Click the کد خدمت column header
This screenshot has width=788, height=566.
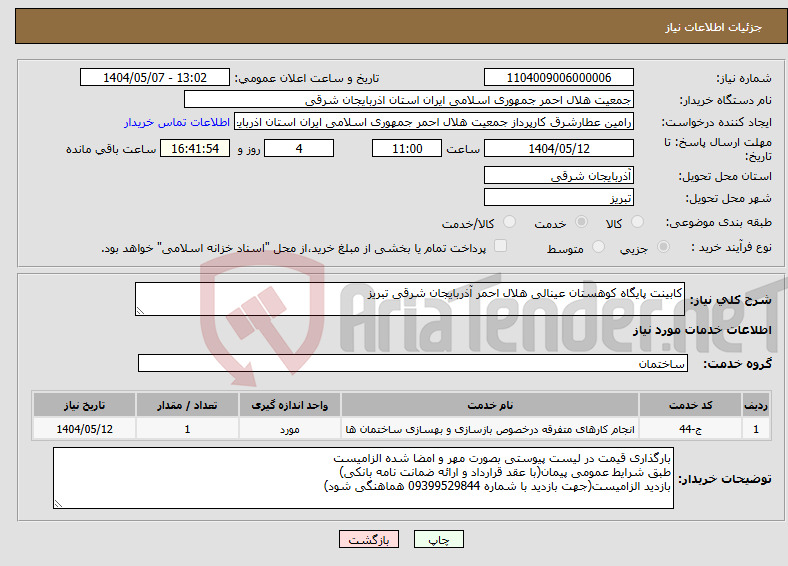coord(691,405)
